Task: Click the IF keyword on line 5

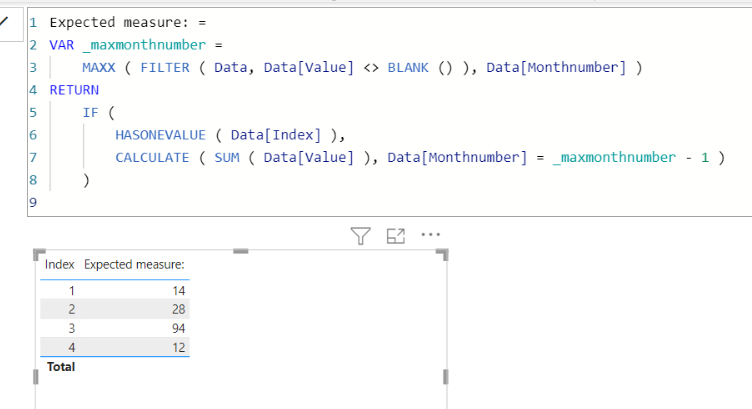Action: (90, 113)
